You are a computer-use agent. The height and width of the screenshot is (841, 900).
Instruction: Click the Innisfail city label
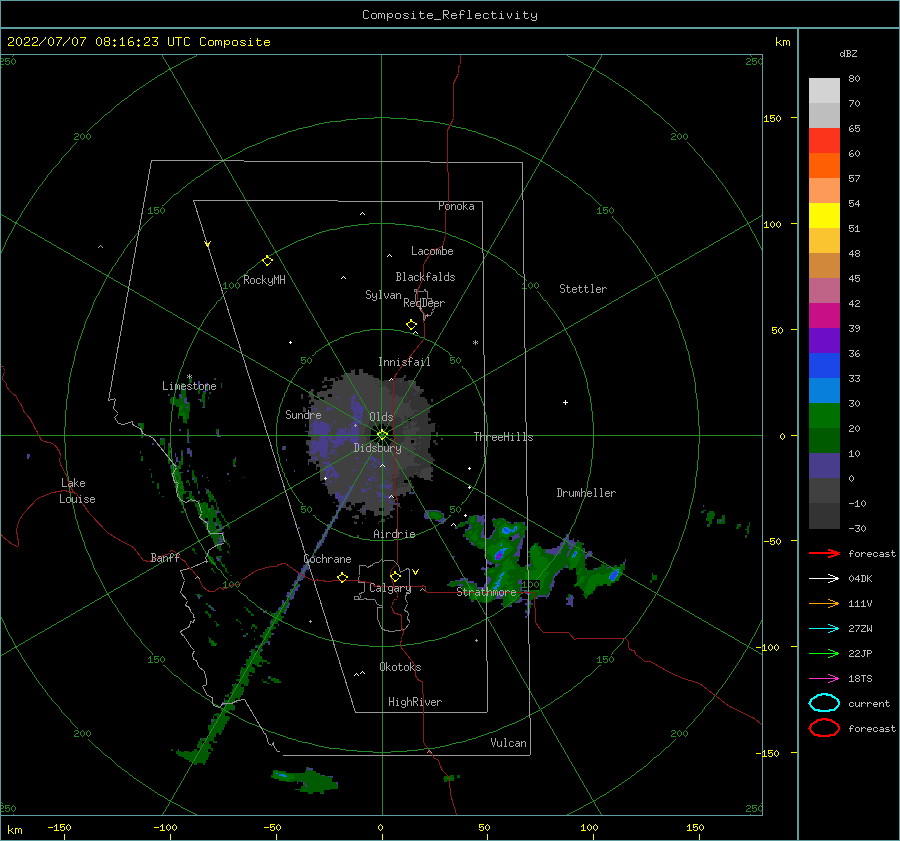(x=404, y=362)
